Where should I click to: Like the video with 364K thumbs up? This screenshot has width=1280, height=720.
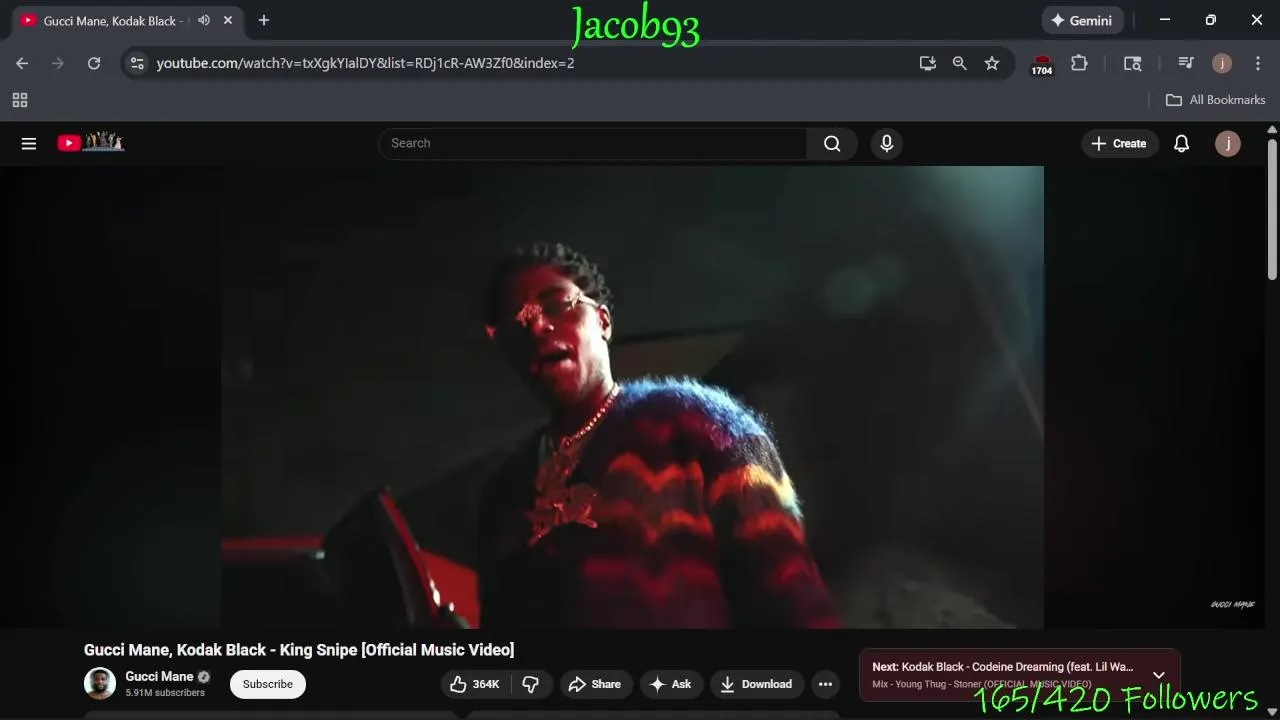click(x=475, y=684)
